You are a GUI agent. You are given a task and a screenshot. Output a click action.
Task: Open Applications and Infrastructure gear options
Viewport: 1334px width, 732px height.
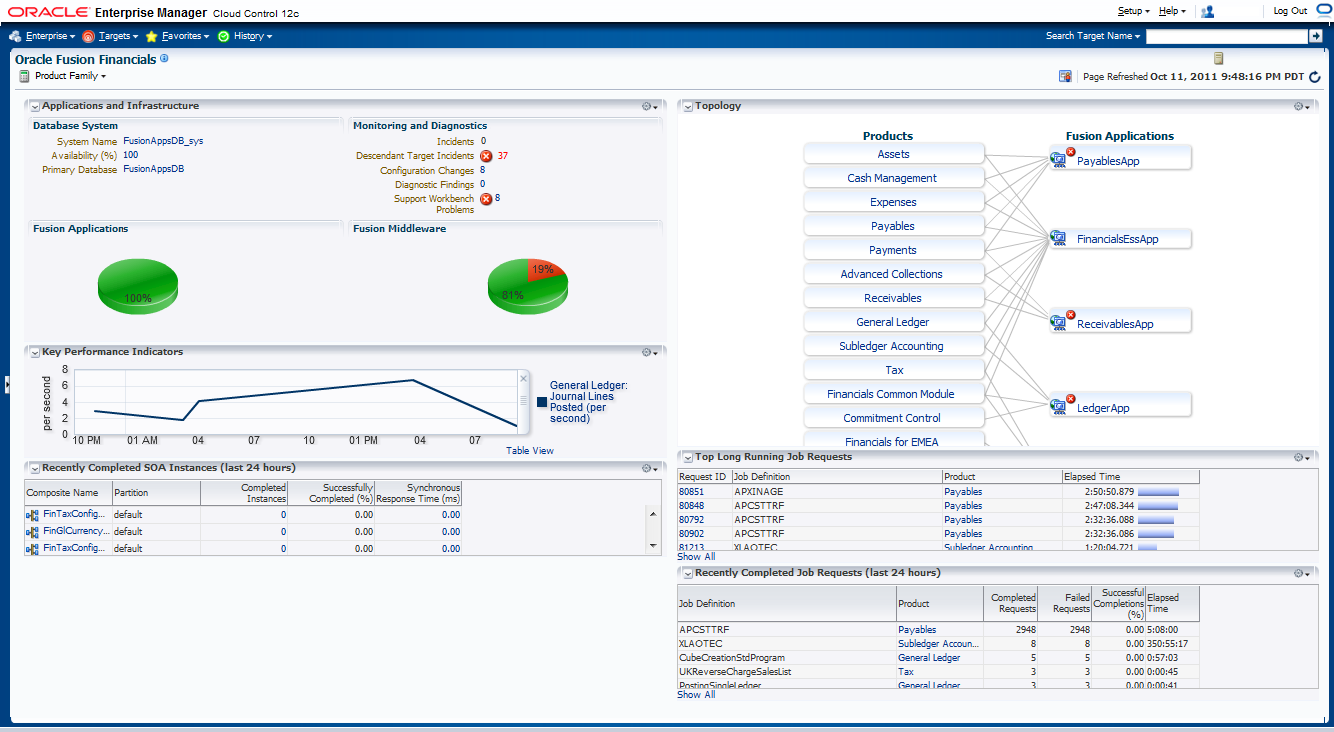pyautogui.click(x=650, y=106)
